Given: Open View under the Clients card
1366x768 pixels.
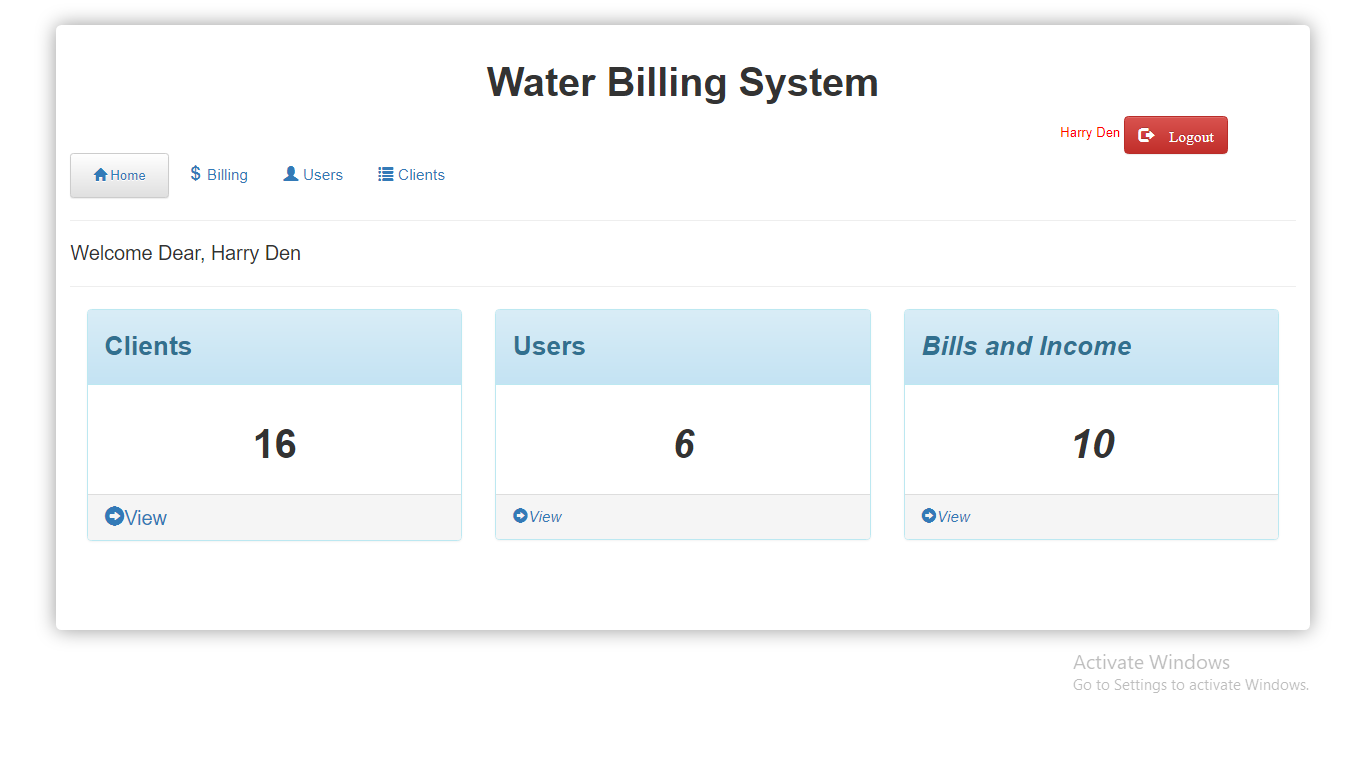Looking at the screenshot, I should point(142,517).
